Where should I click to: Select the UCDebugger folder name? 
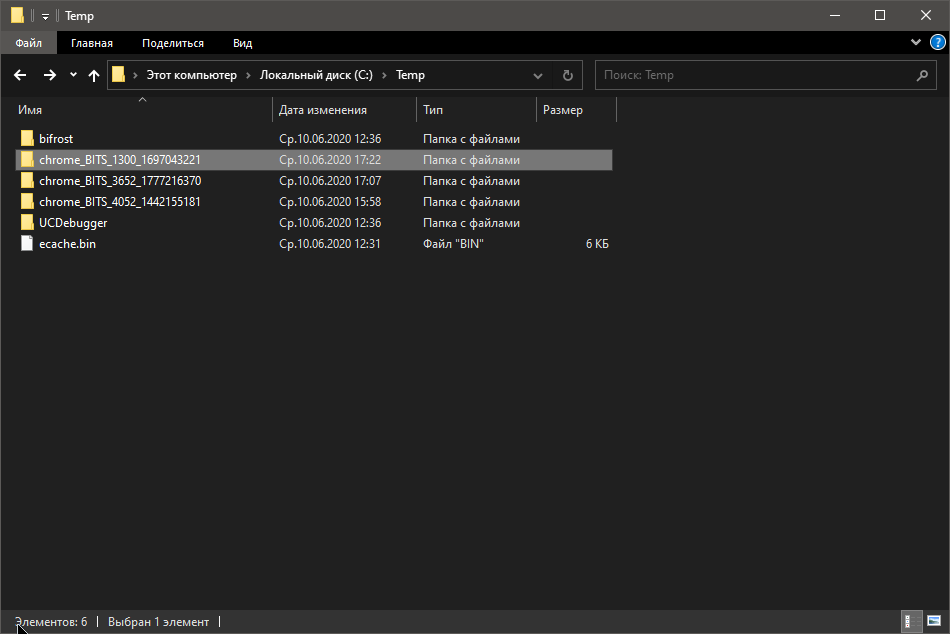coord(73,223)
